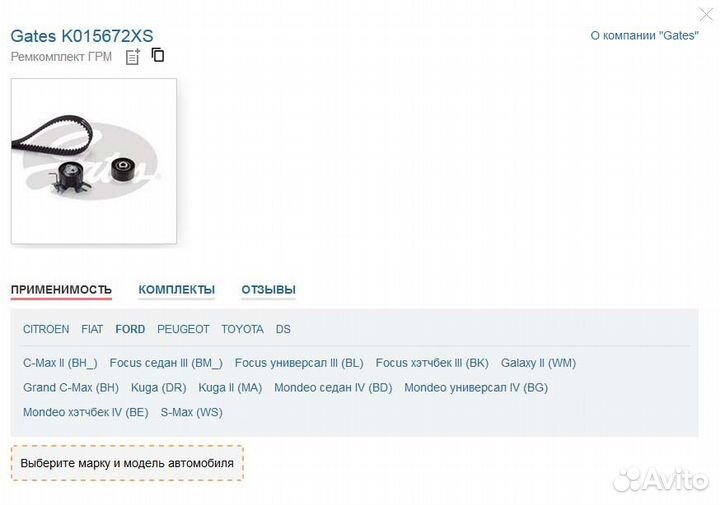Copy part number with copy icon
Image resolution: width=720 pixels, height=505 pixels.
click(x=158, y=55)
